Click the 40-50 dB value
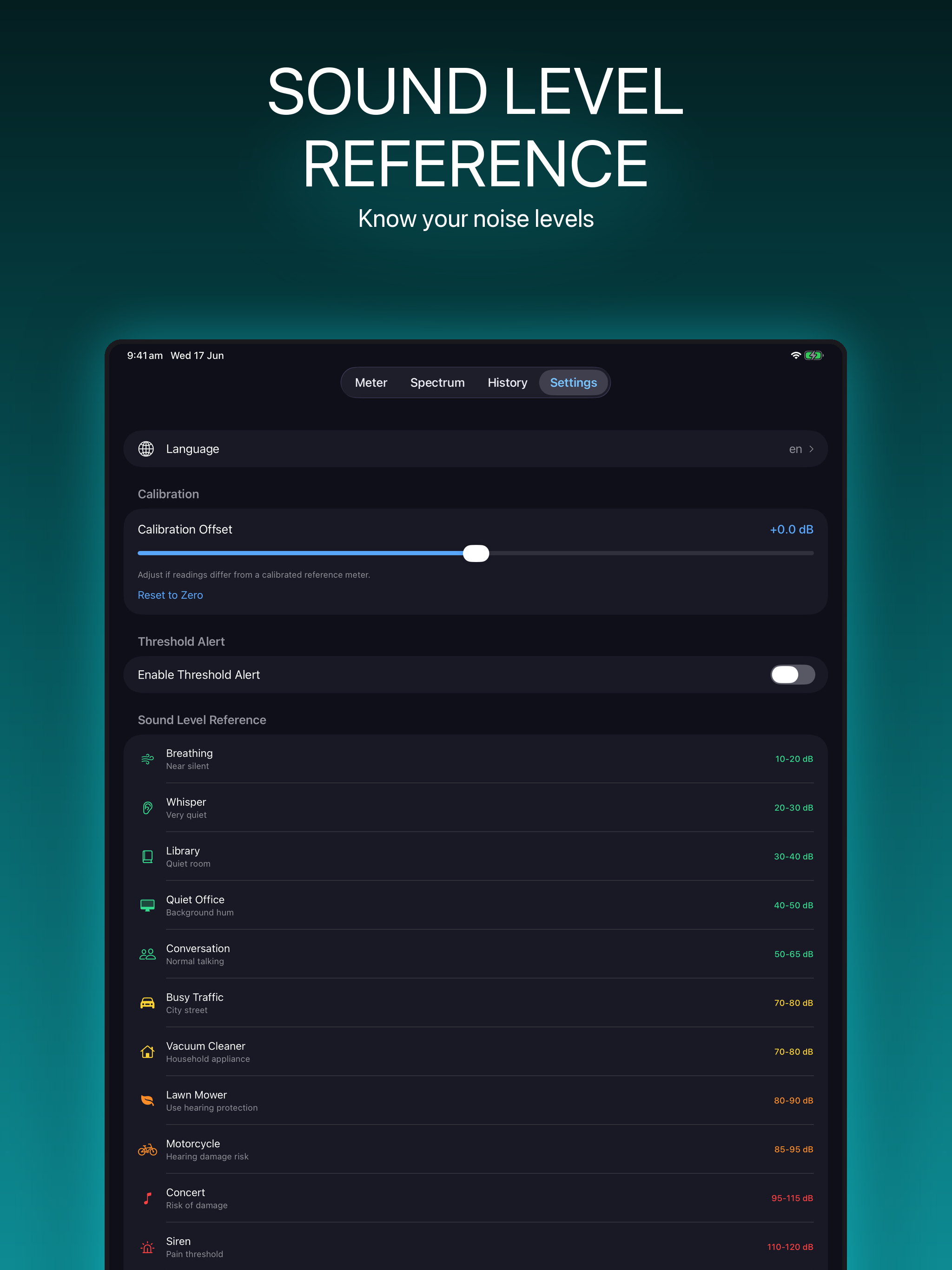This screenshot has height=1270, width=952. pos(793,906)
